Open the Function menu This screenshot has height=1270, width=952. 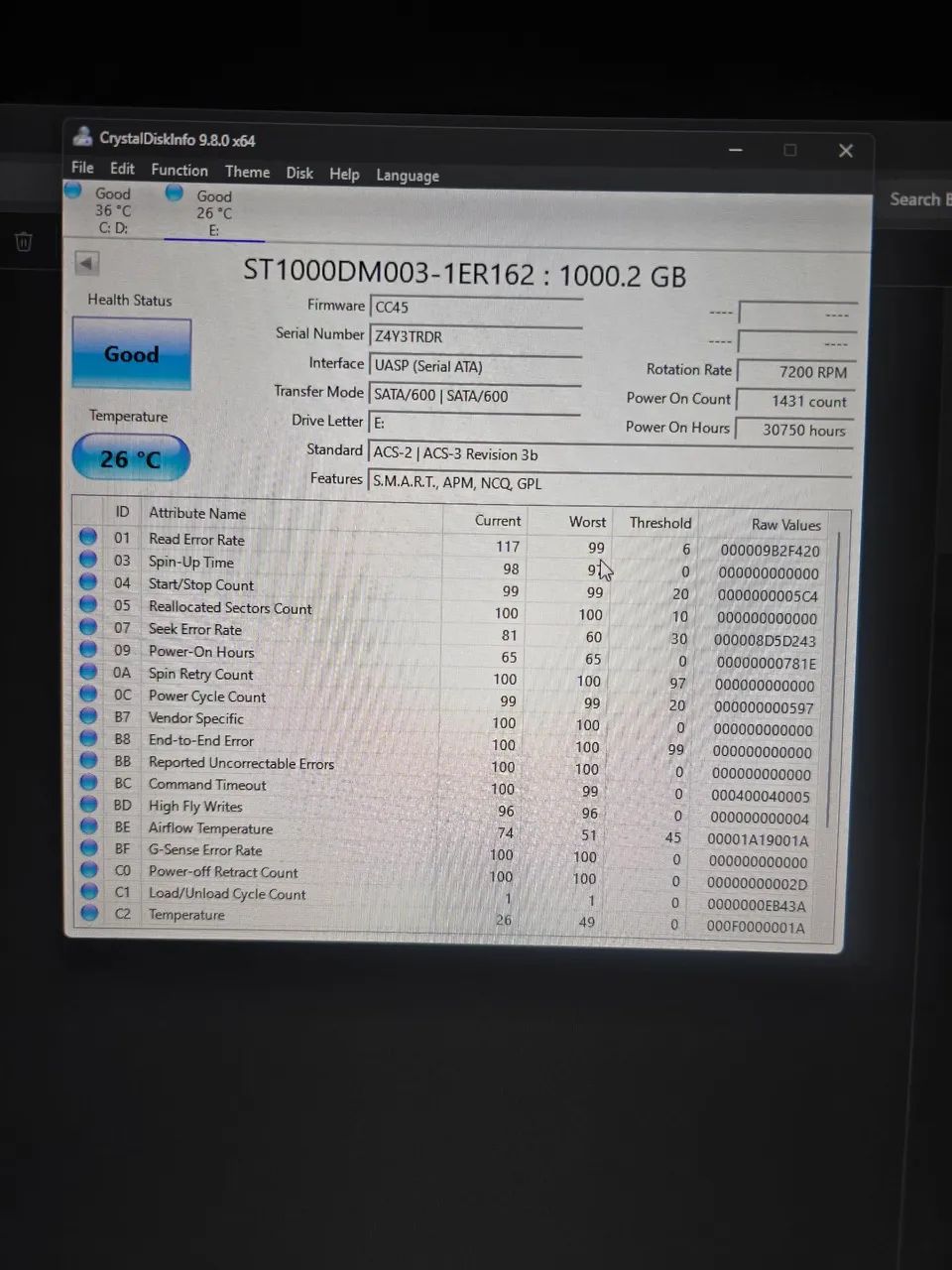click(179, 170)
